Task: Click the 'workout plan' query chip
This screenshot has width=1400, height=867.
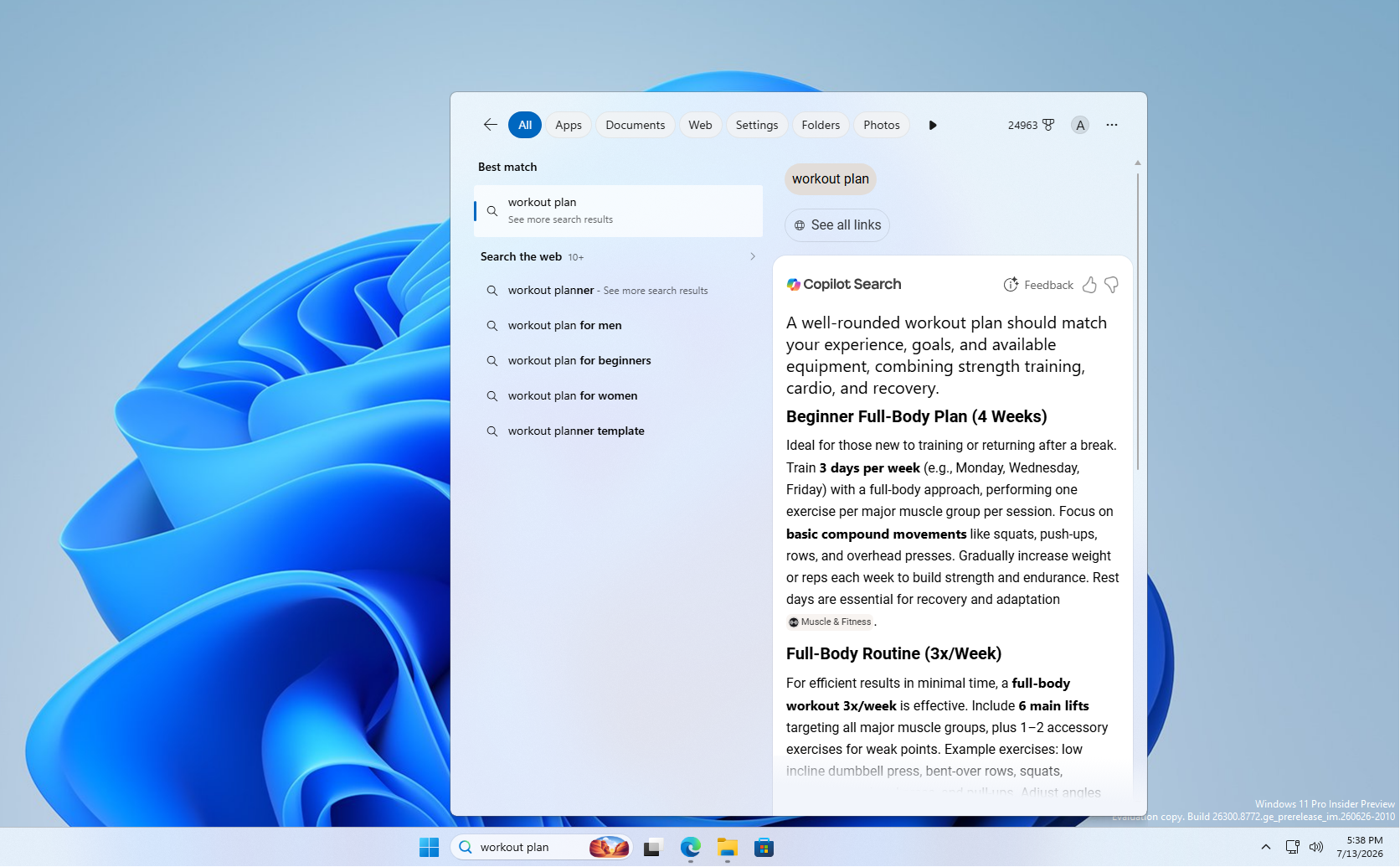Action: coord(831,179)
